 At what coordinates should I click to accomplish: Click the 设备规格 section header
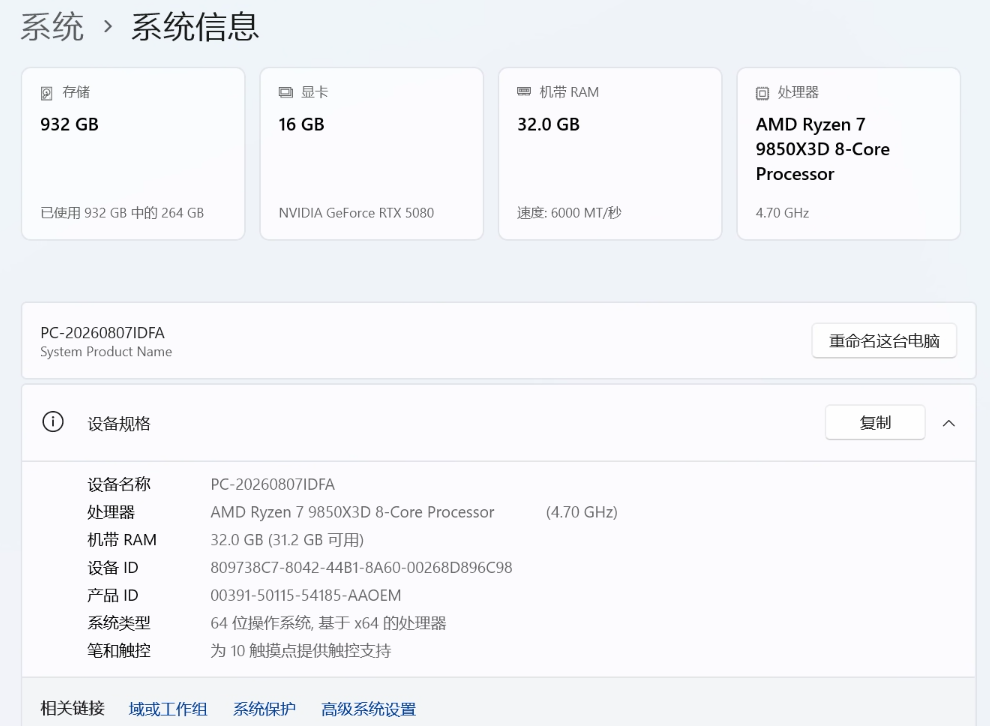point(499,423)
